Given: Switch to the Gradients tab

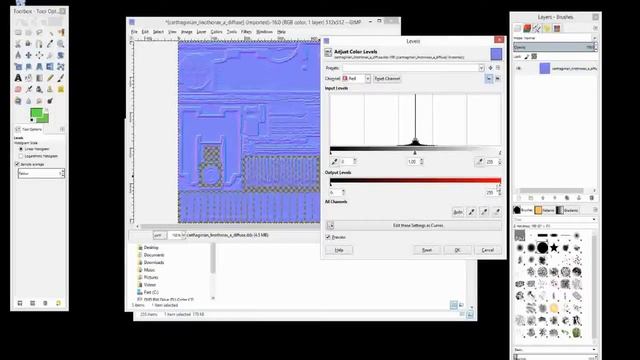Looking at the screenshot, I should coord(567,210).
